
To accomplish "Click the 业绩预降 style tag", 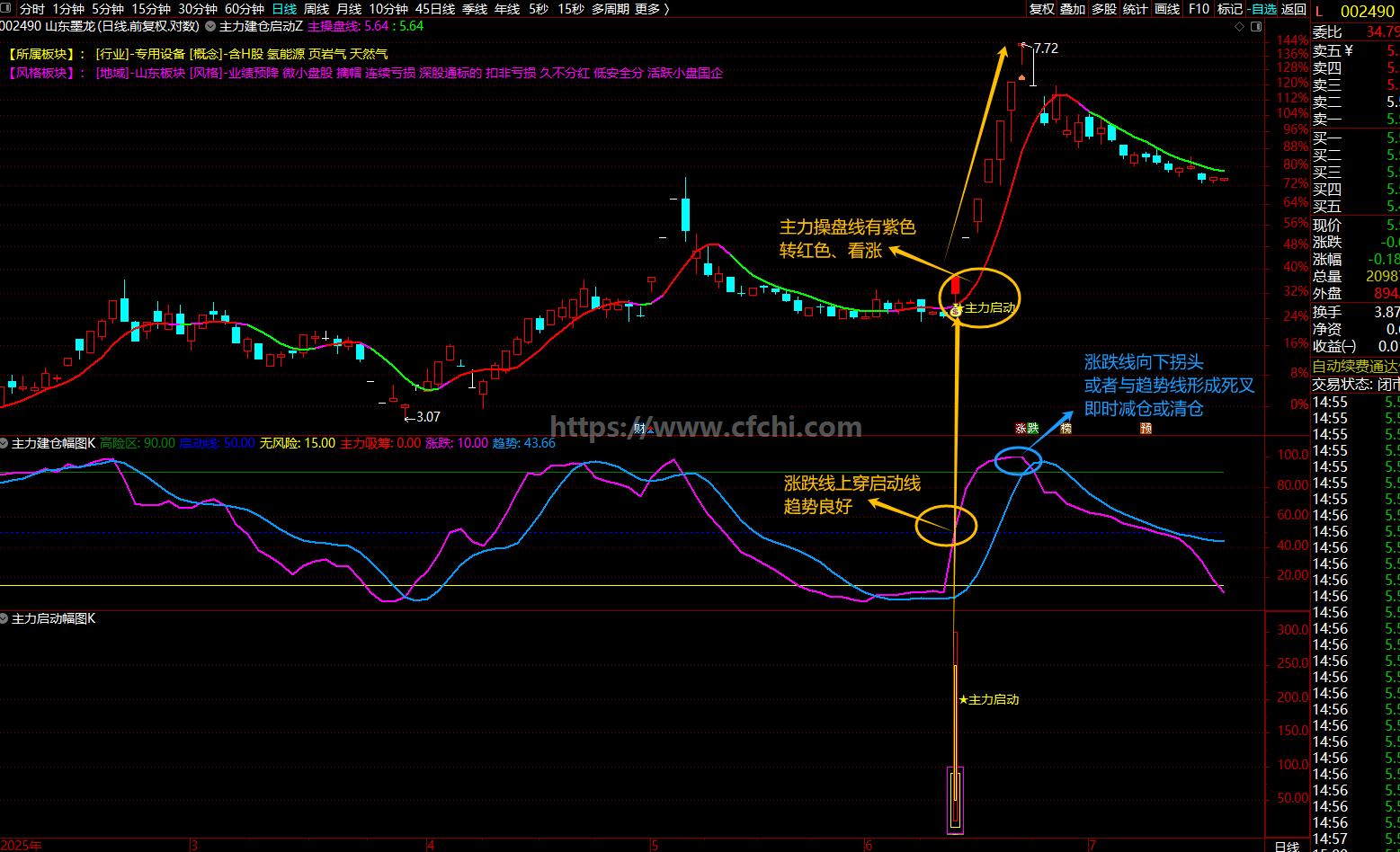I will pyautogui.click(x=253, y=73).
